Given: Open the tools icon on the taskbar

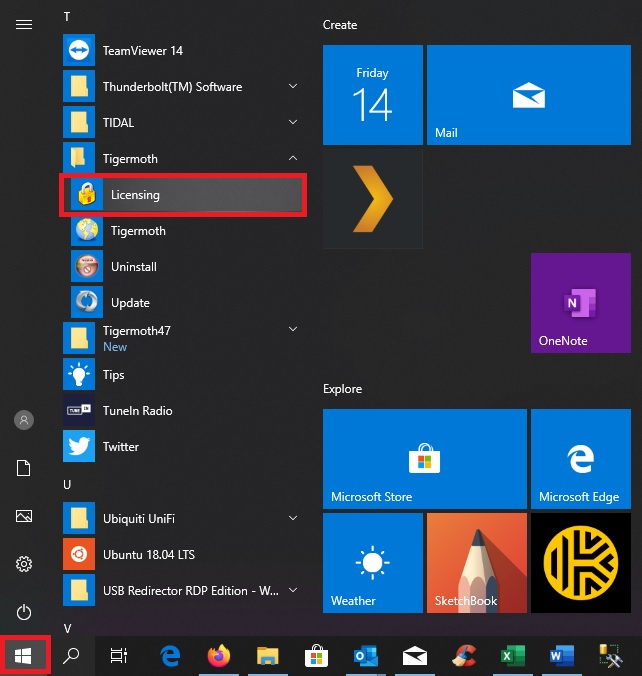Looking at the screenshot, I should point(611,656).
